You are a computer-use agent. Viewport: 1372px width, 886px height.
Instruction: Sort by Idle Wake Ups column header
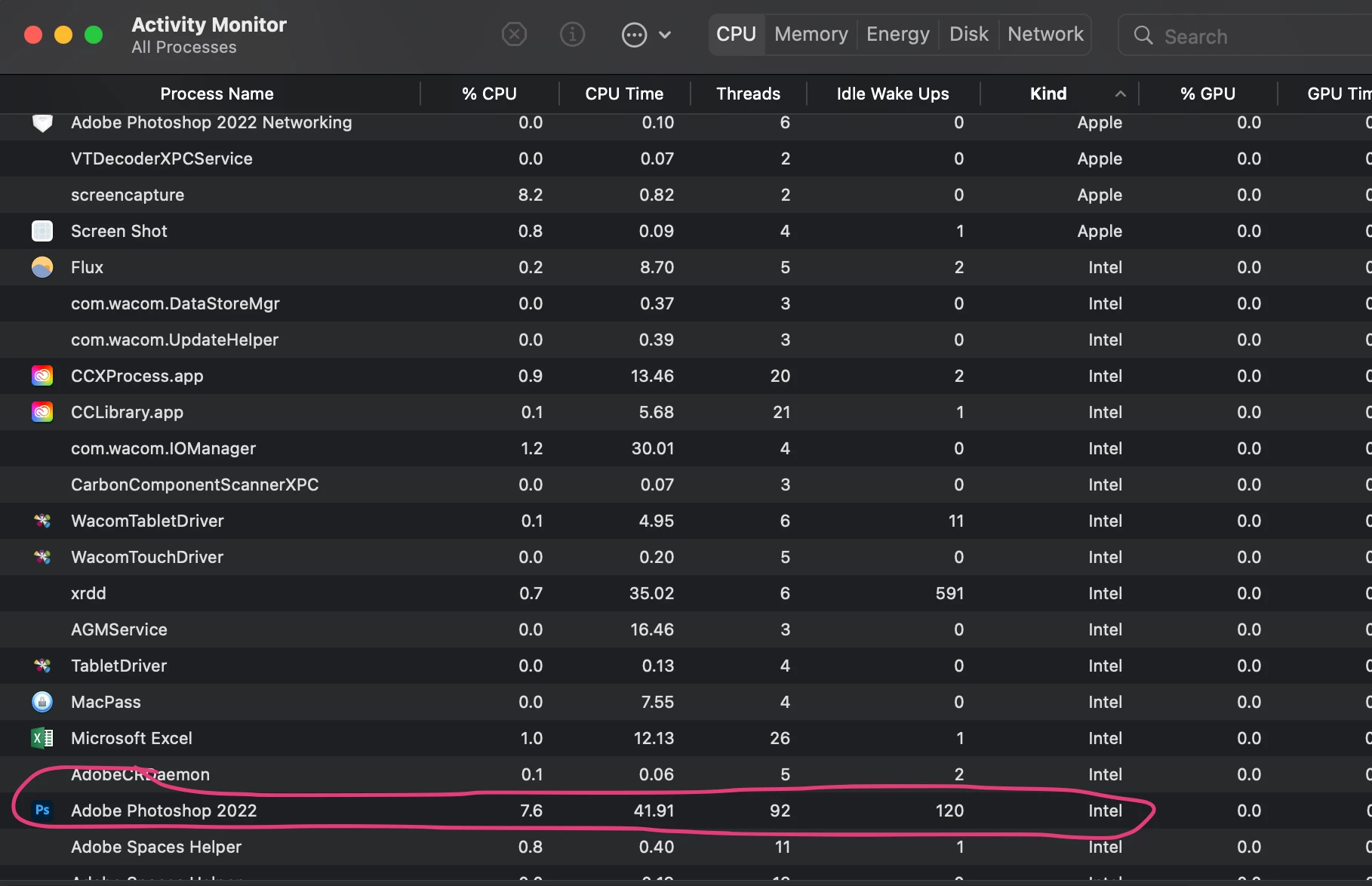pos(893,94)
